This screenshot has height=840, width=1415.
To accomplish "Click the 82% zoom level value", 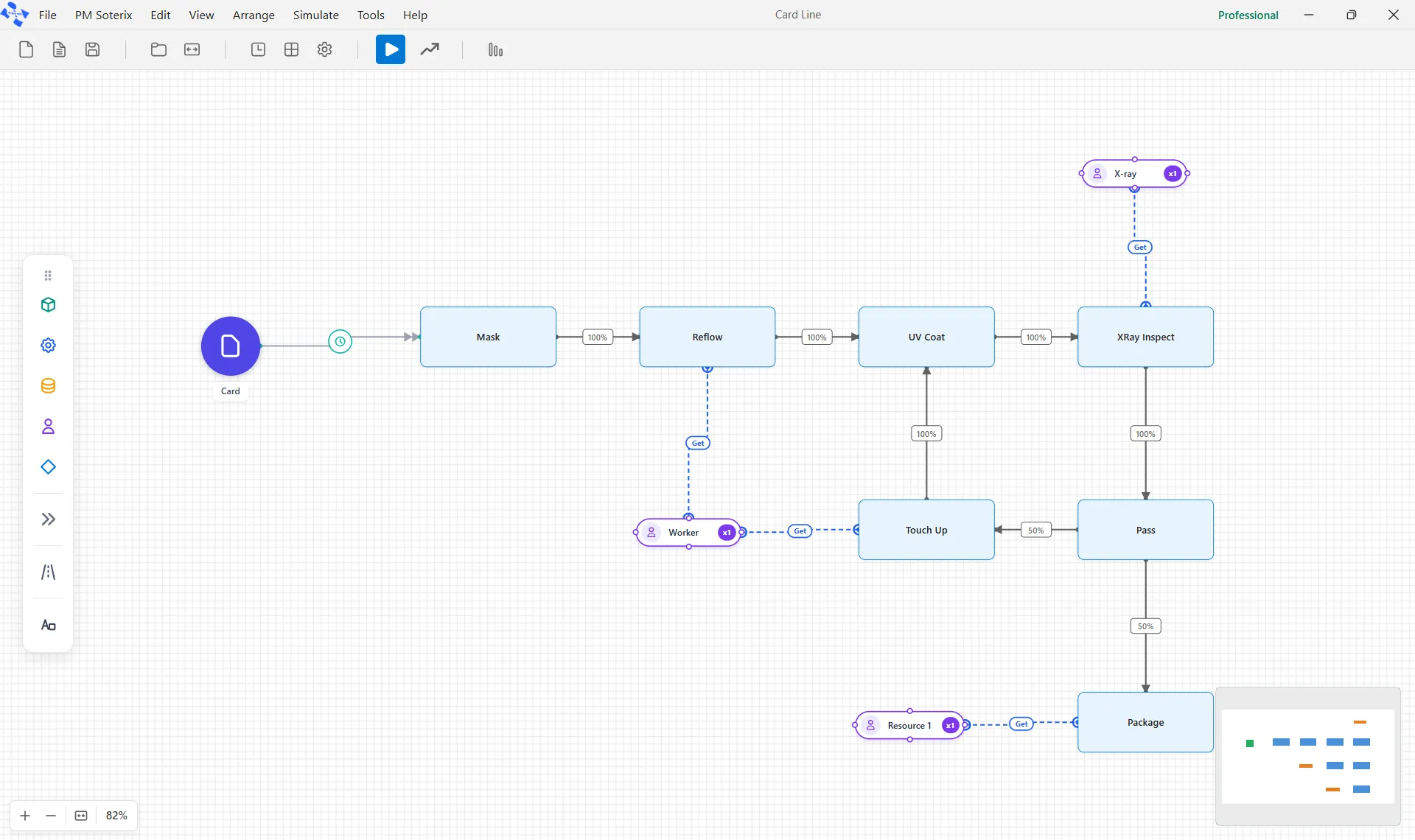I will point(116,816).
